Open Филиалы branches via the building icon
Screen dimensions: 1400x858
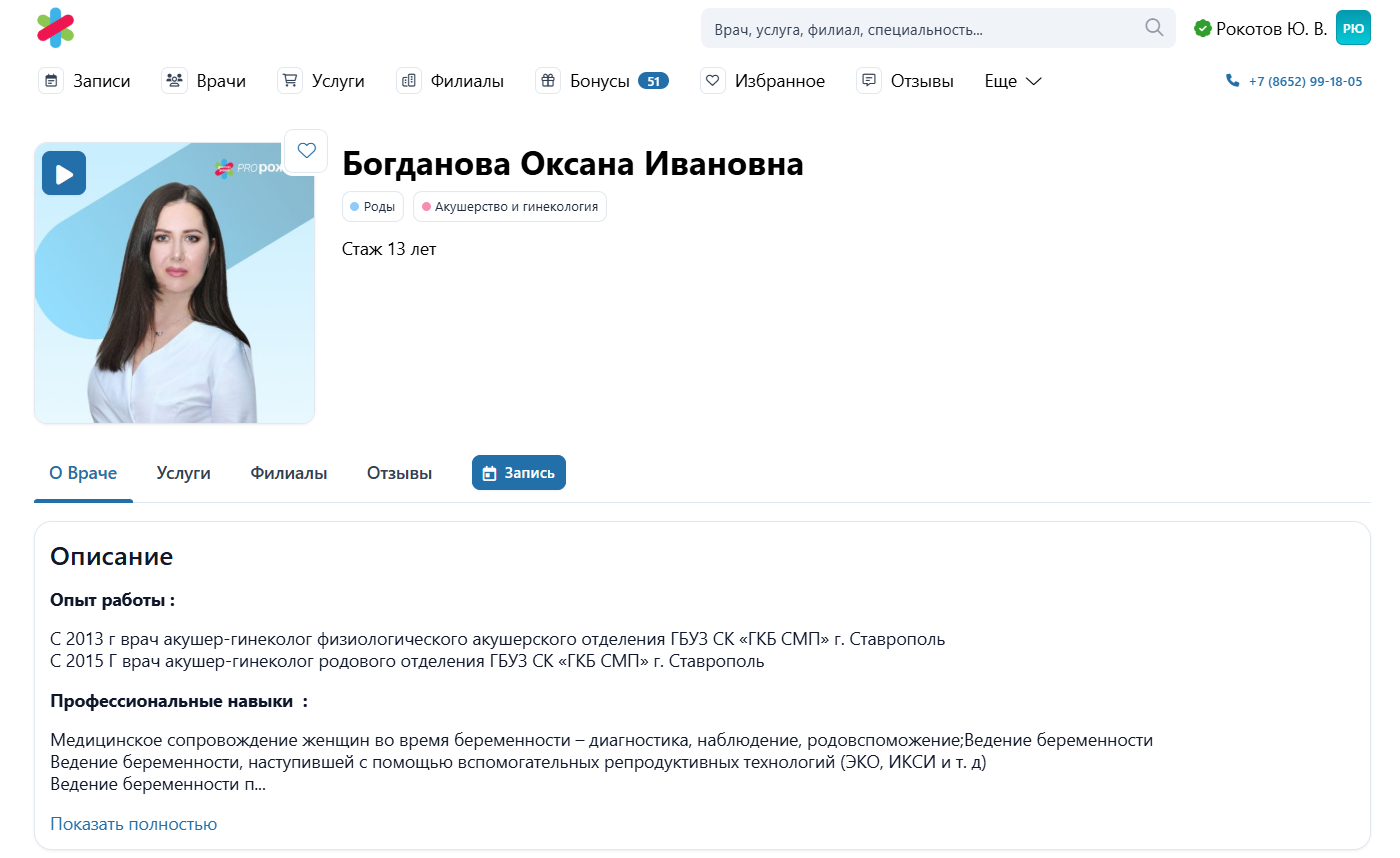coord(409,81)
